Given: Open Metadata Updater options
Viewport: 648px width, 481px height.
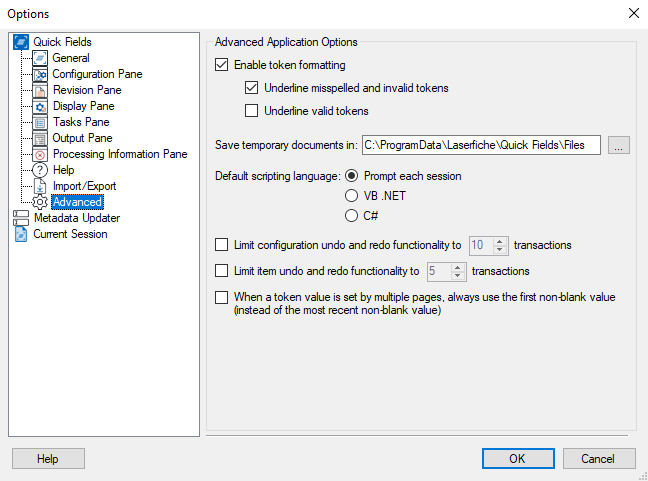Looking at the screenshot, I should (x=77, y=218).
